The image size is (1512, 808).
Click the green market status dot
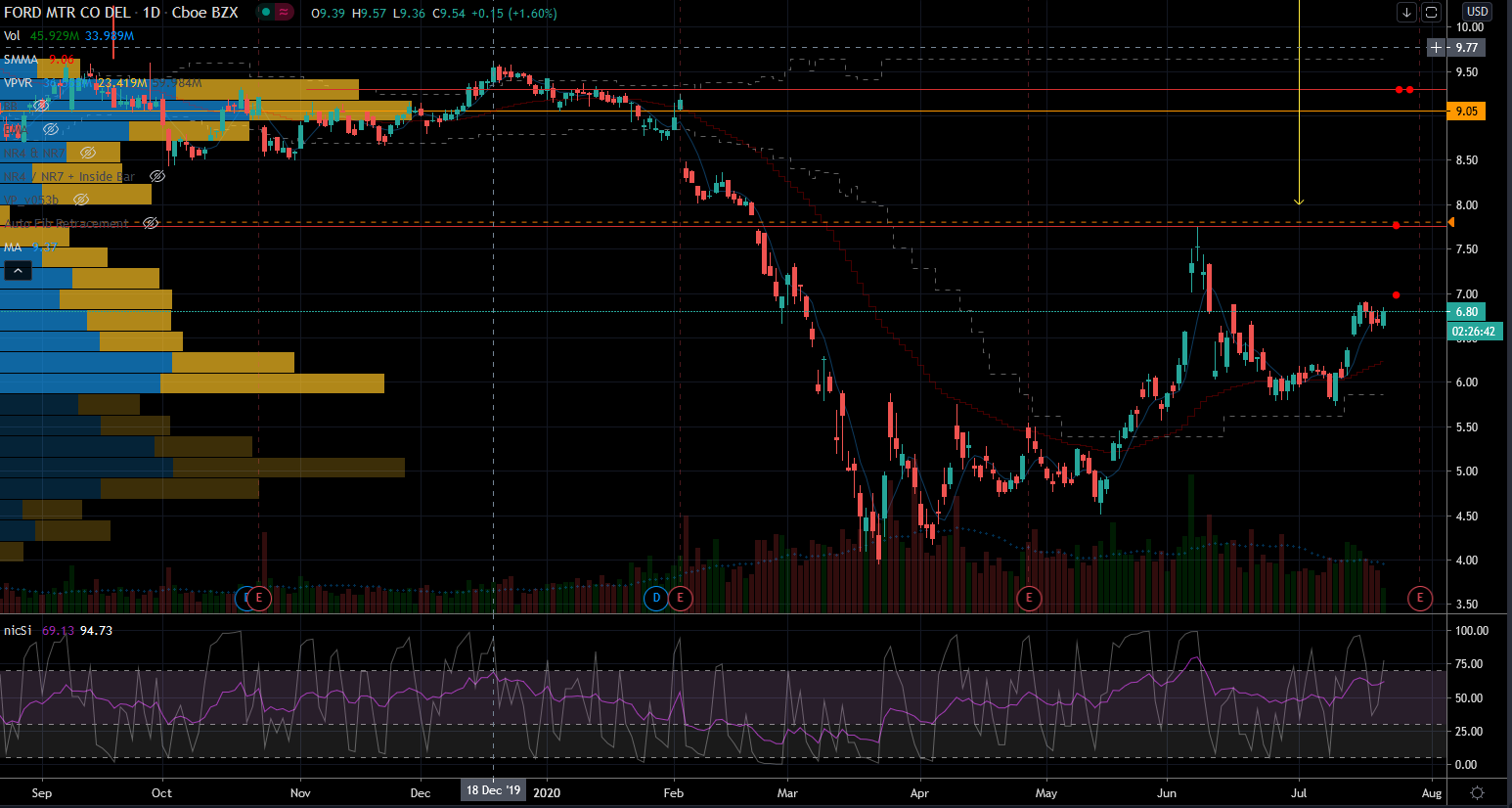point(265,13)
